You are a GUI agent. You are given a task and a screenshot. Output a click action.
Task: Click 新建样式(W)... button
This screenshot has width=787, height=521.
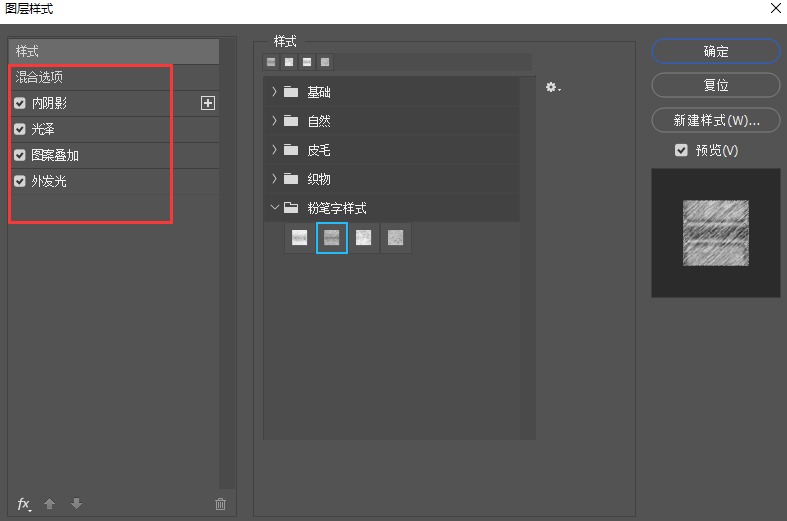click(716, 120)
